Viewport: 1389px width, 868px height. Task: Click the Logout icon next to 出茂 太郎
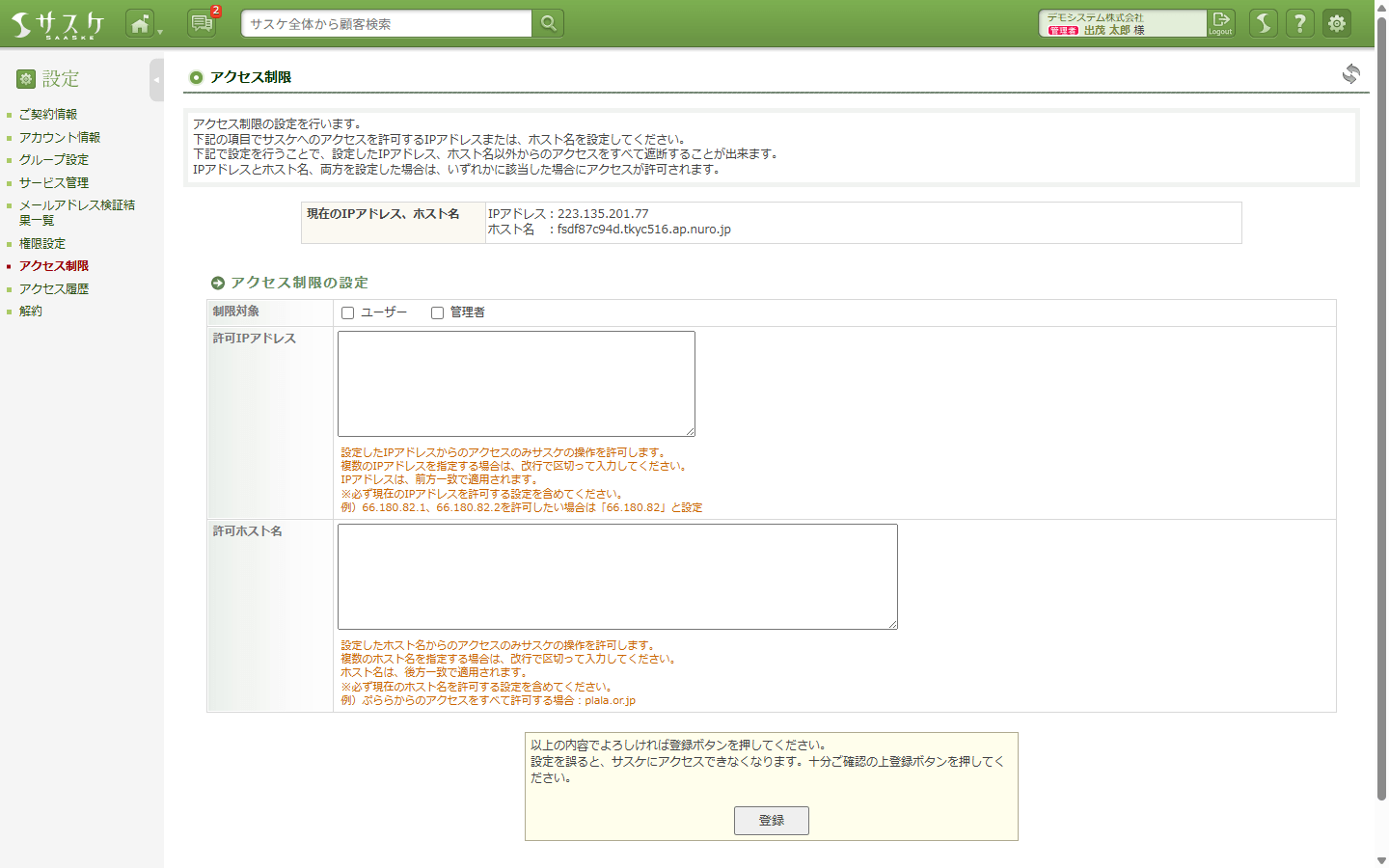[1220, 23]
